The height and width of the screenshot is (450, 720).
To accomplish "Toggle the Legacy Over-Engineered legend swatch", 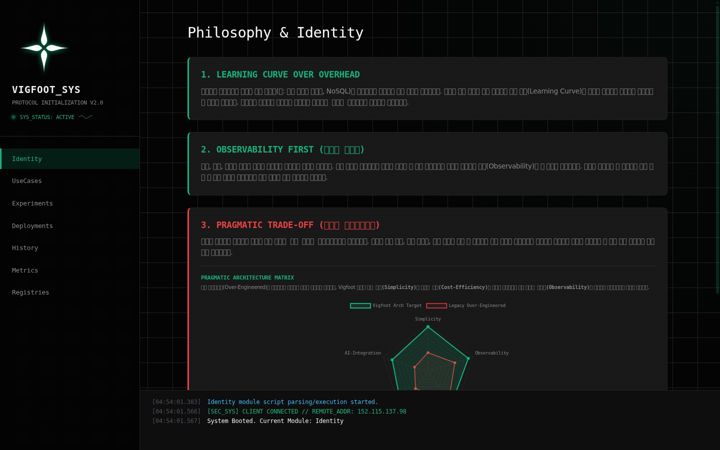I will click(436, 305).
